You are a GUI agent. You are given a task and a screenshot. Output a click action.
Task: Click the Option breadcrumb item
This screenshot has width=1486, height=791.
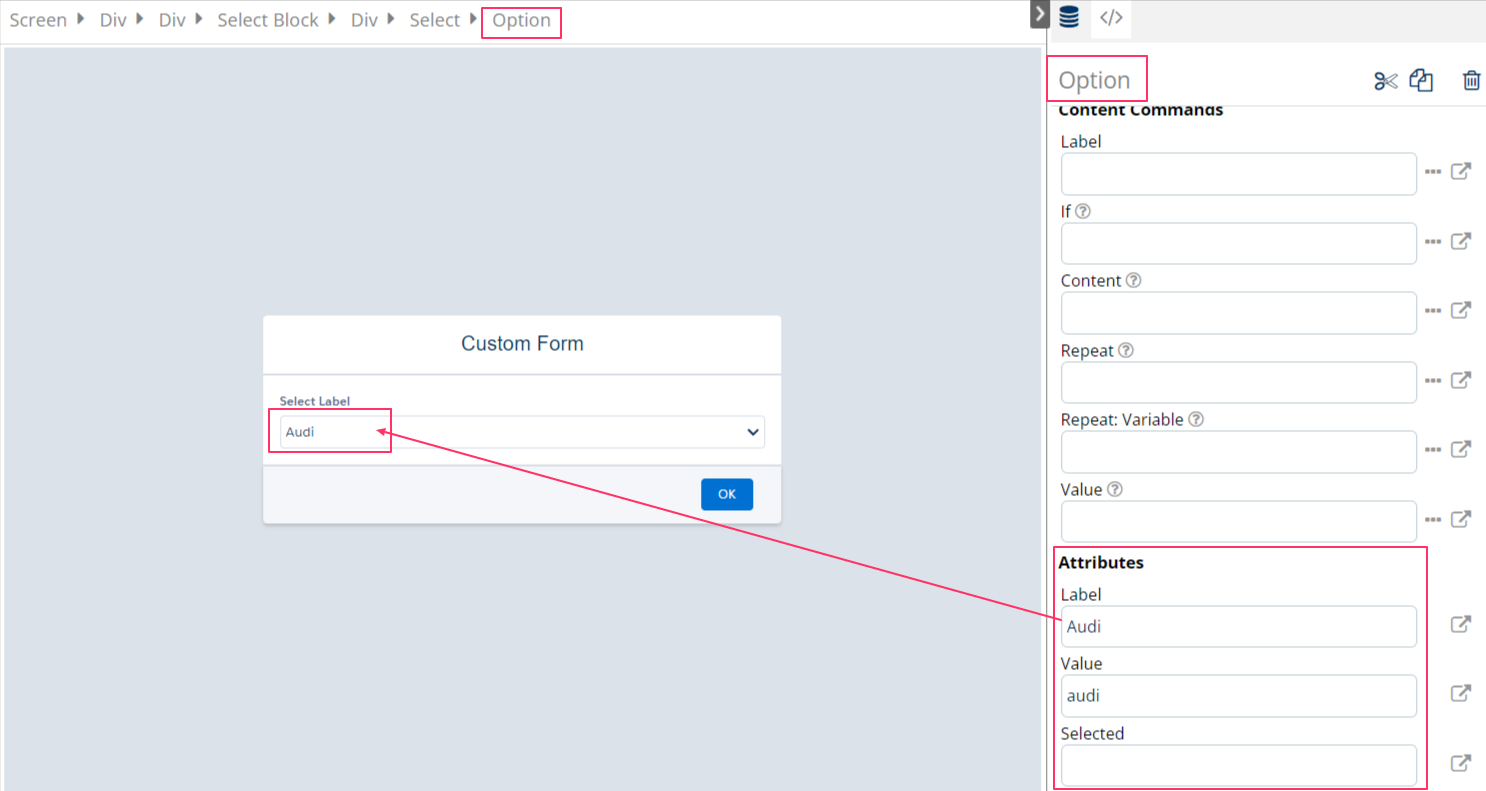pos(521,21)
